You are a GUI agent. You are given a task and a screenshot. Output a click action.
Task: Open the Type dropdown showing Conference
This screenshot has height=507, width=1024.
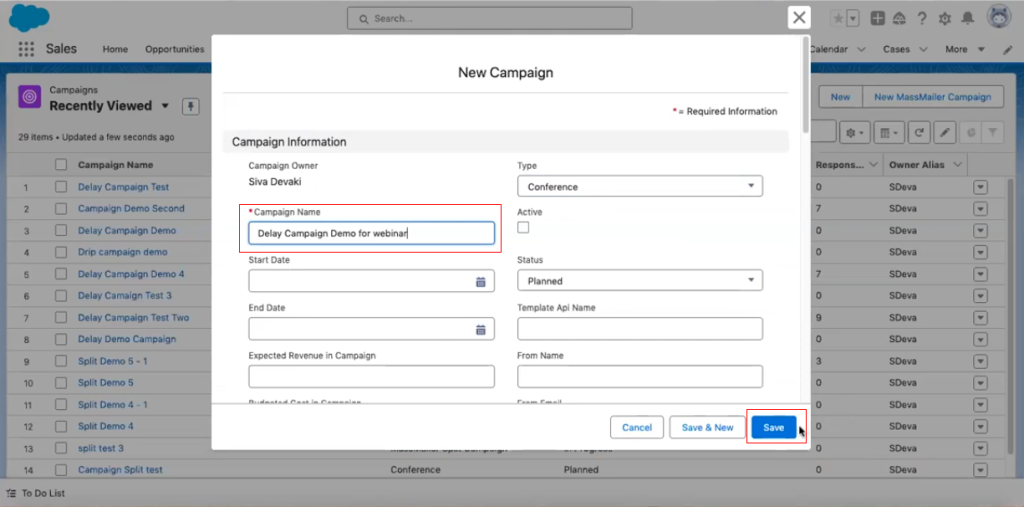[x=640, y=186]
